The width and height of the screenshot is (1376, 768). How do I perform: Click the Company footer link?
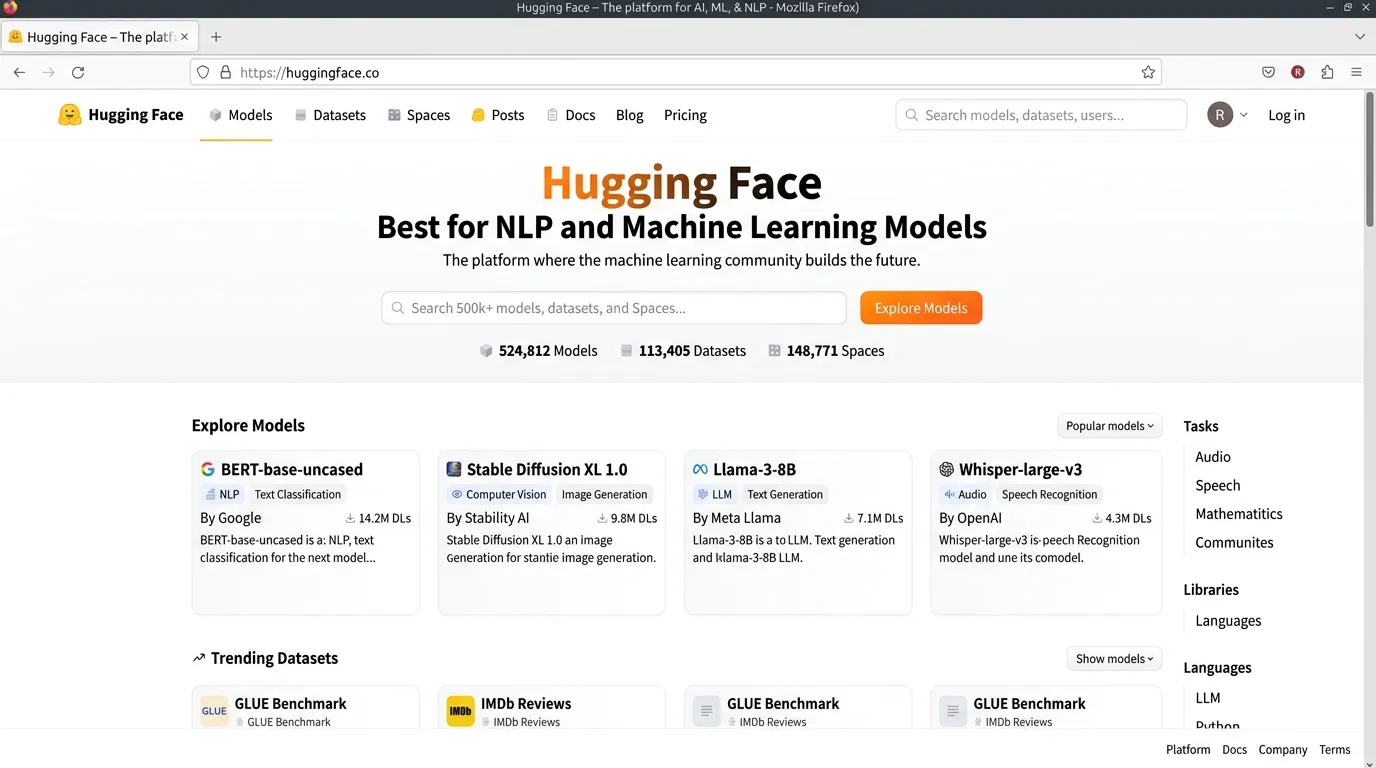1283,750
